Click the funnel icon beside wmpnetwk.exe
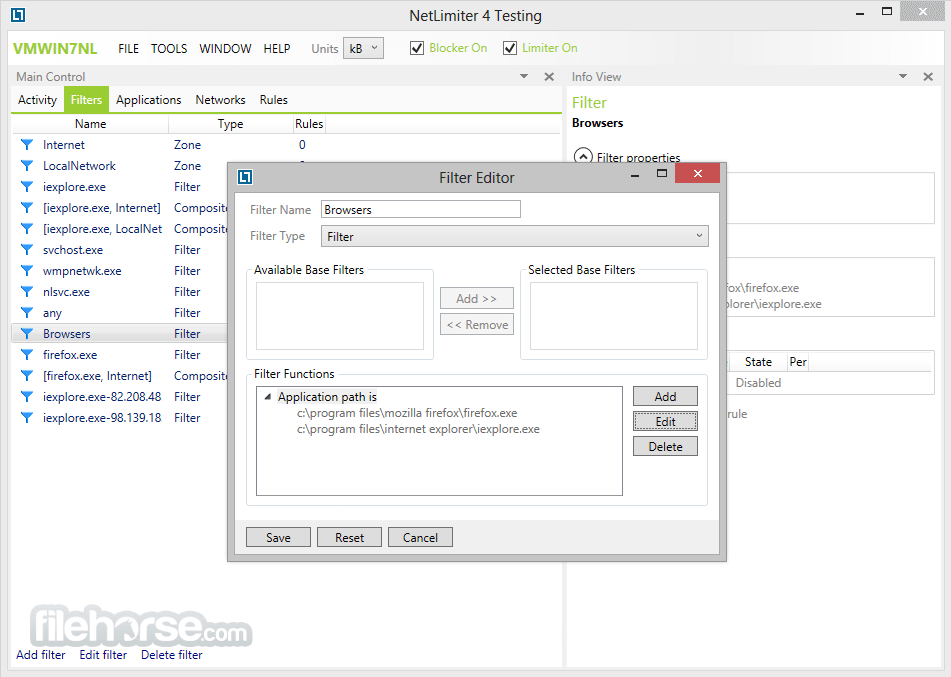The image size is (951, 677). [x=27, y=271]
